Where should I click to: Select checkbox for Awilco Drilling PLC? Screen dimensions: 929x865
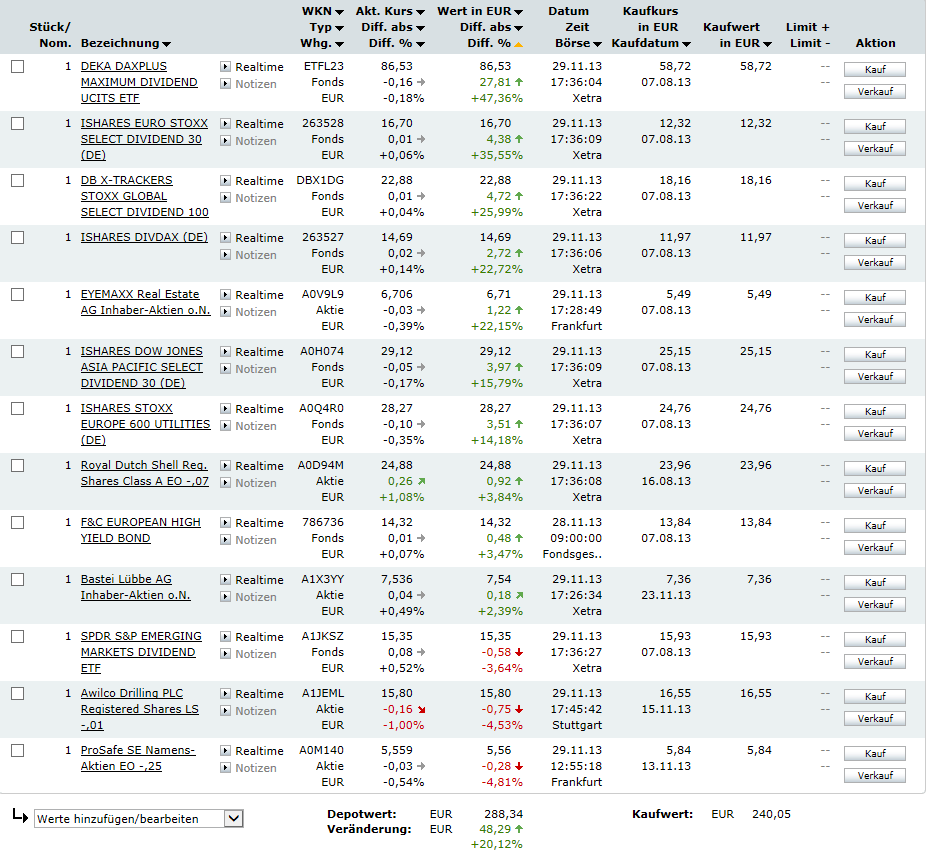tap(18, 693)
